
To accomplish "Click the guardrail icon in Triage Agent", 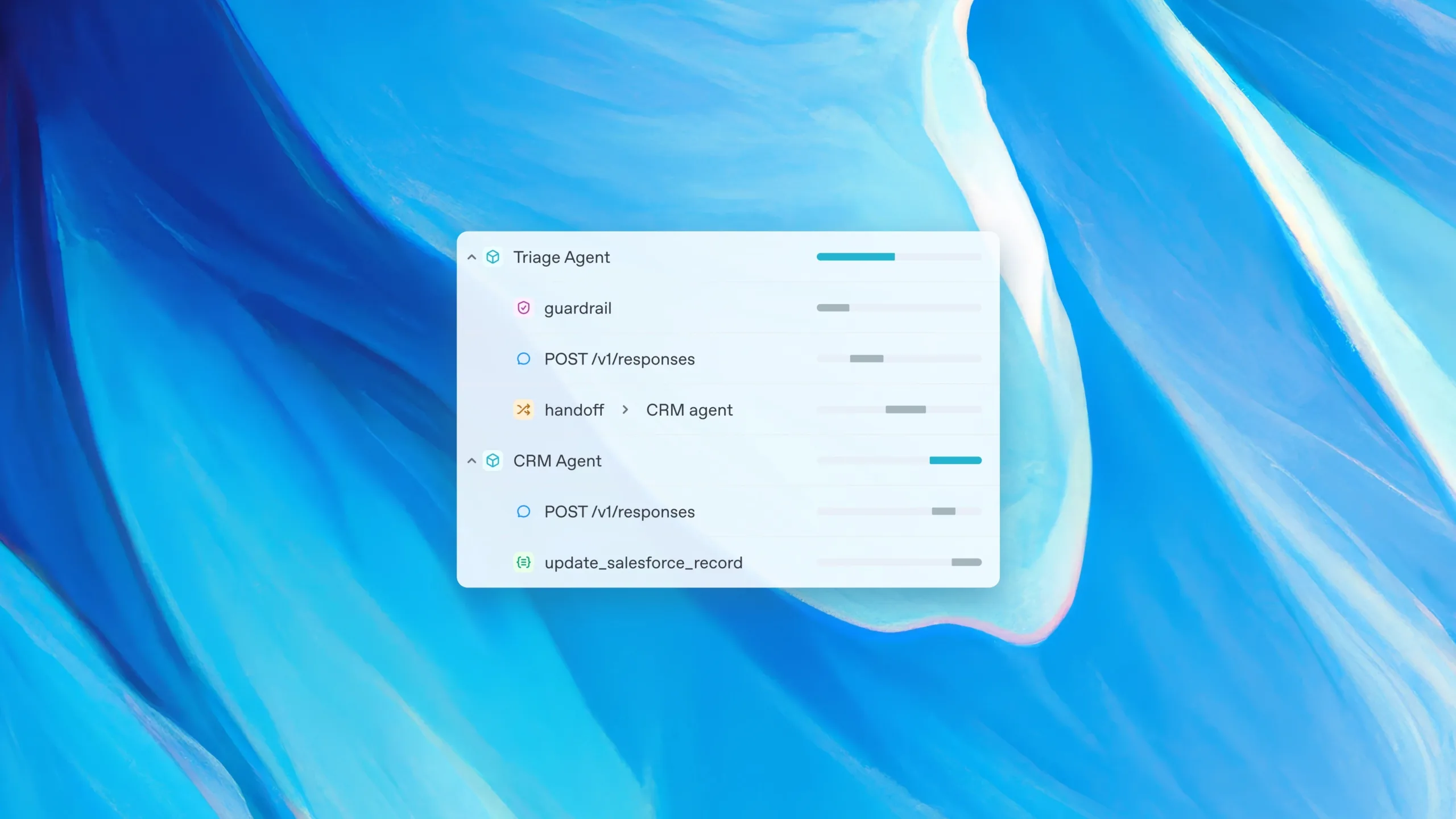I will pyautogui.click(x=523, y=308).
